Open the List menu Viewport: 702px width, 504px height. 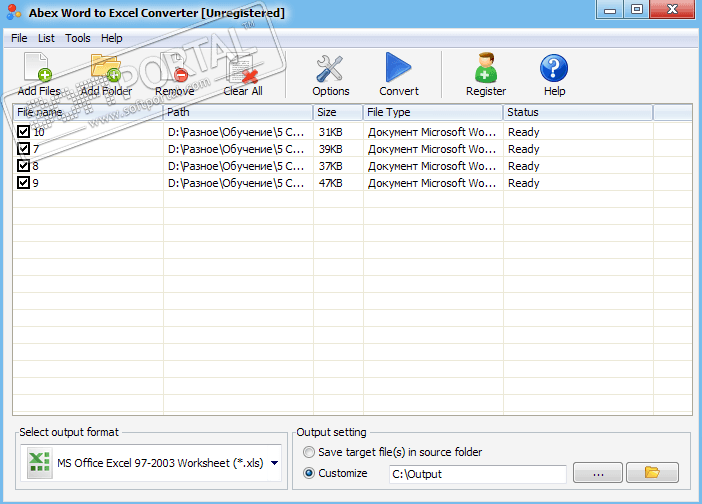pyautogui.click(x=46, y=38)
